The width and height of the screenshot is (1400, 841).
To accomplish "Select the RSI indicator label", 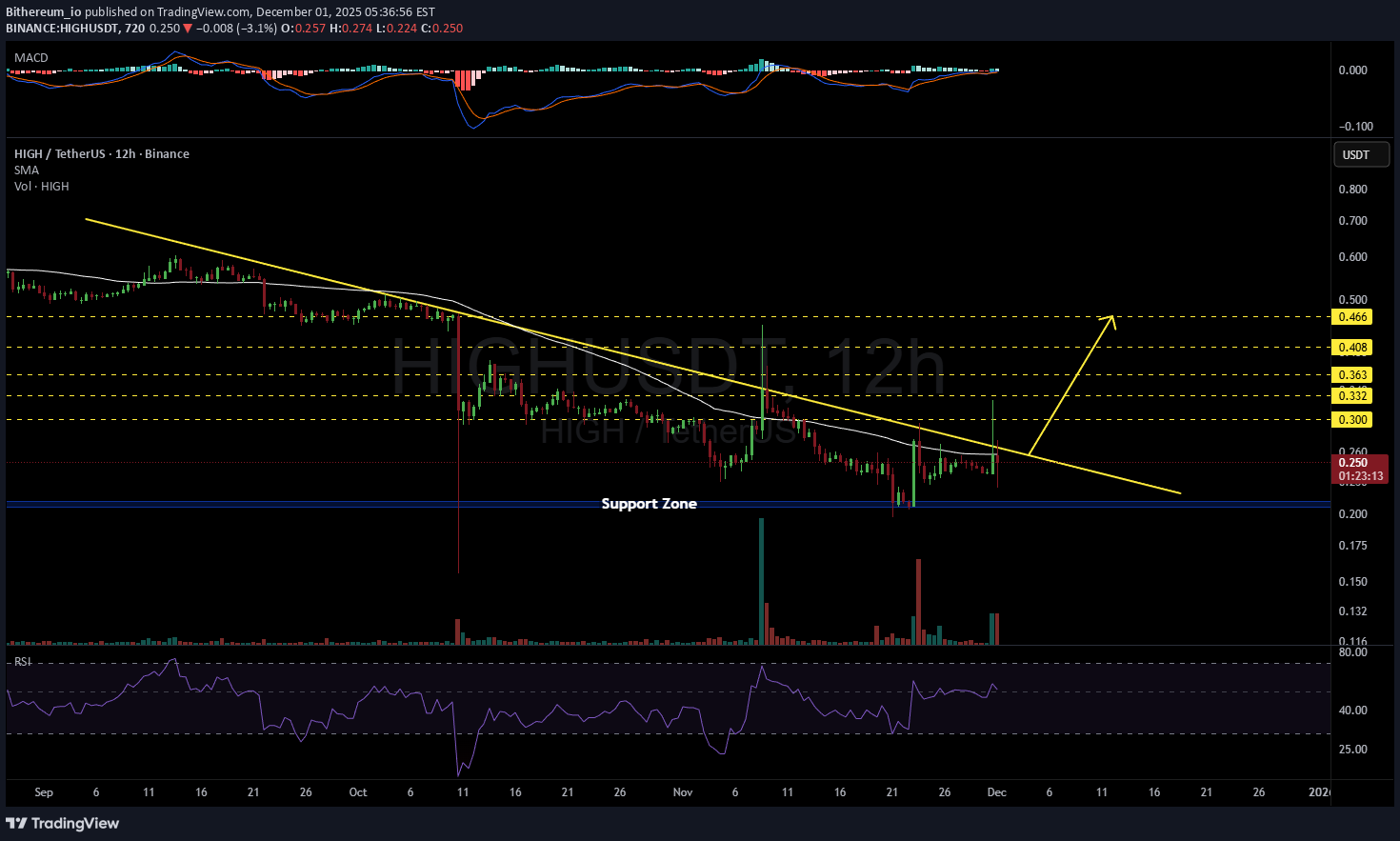I will [x=21, y=660].
